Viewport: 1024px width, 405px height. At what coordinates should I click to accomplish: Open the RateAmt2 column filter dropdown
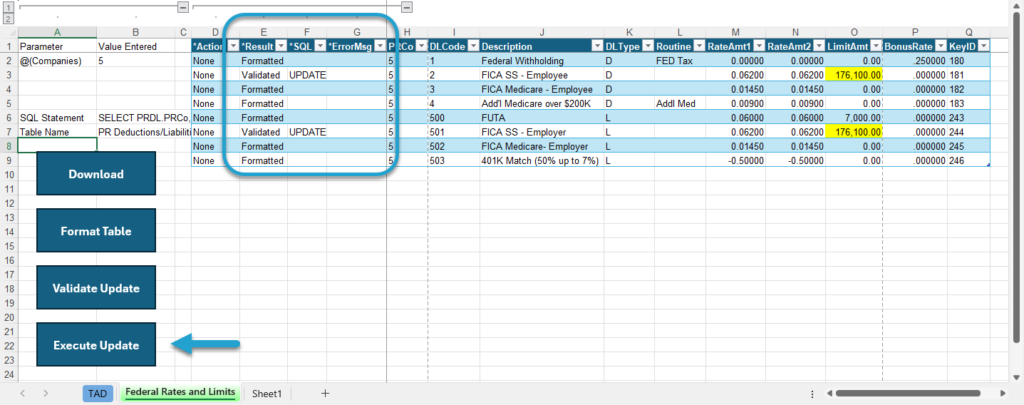pos(818,46)
